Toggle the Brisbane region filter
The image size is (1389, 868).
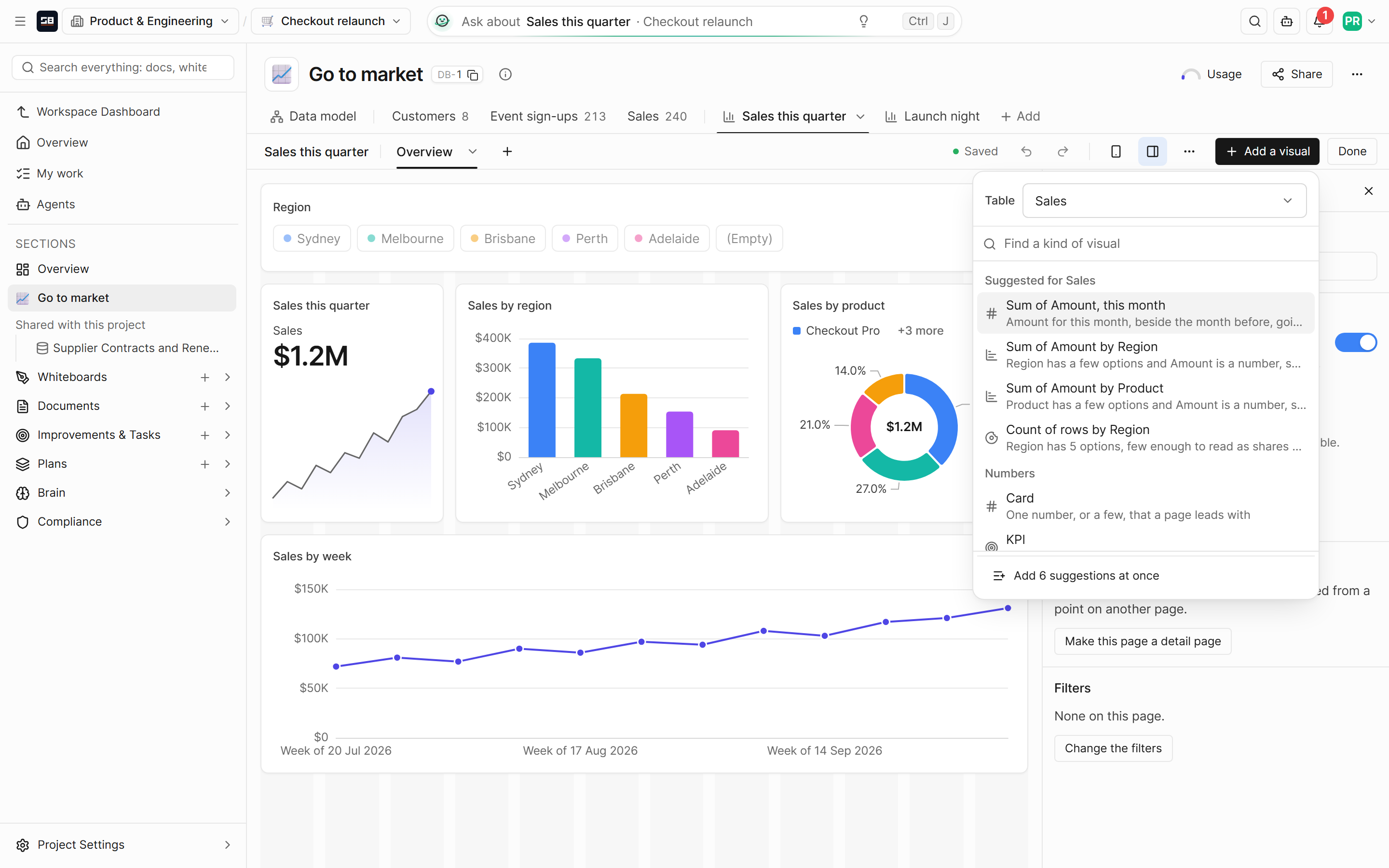click(502, 238)
